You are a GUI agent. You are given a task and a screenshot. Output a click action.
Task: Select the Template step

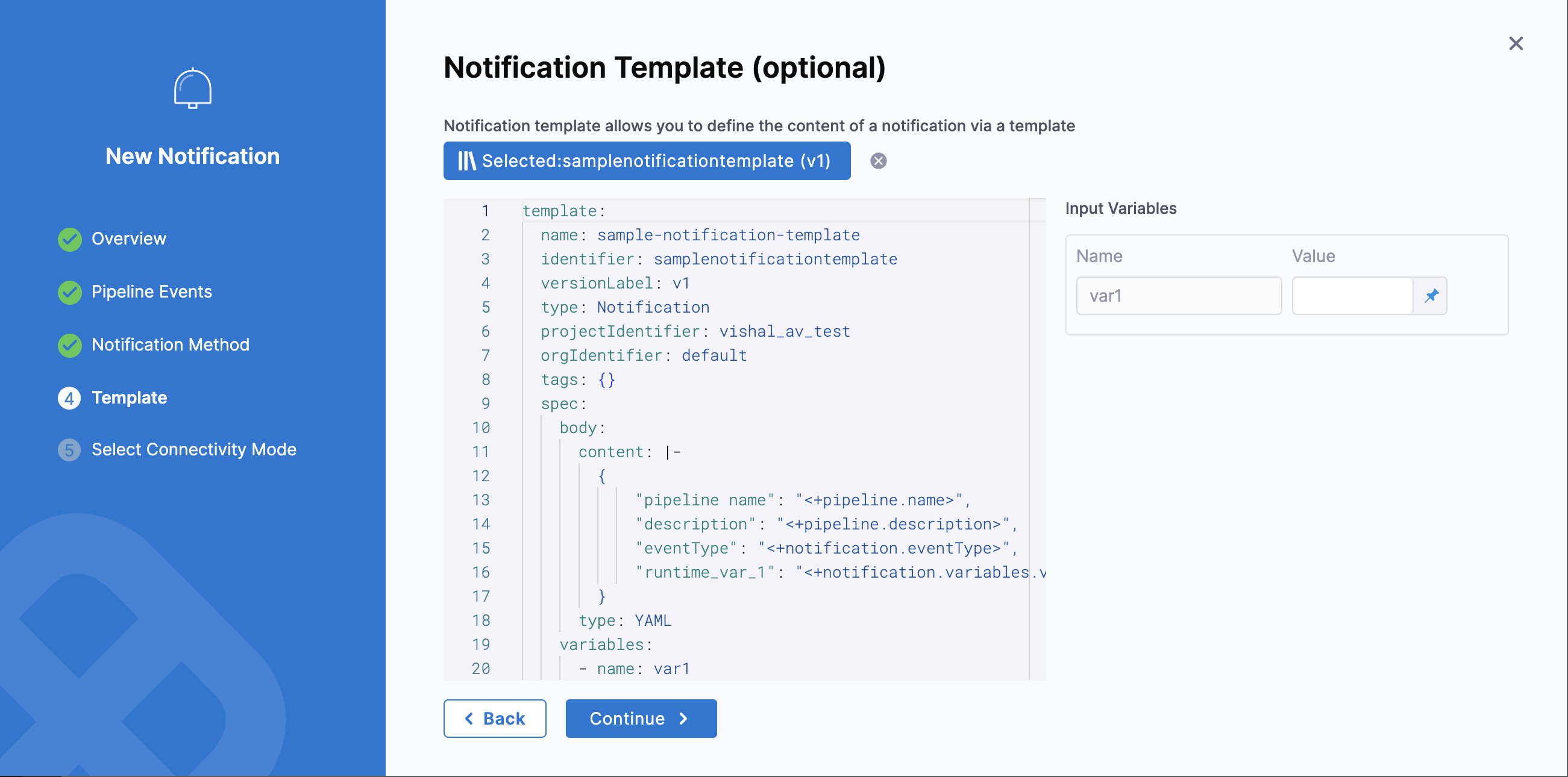point(129,398)
